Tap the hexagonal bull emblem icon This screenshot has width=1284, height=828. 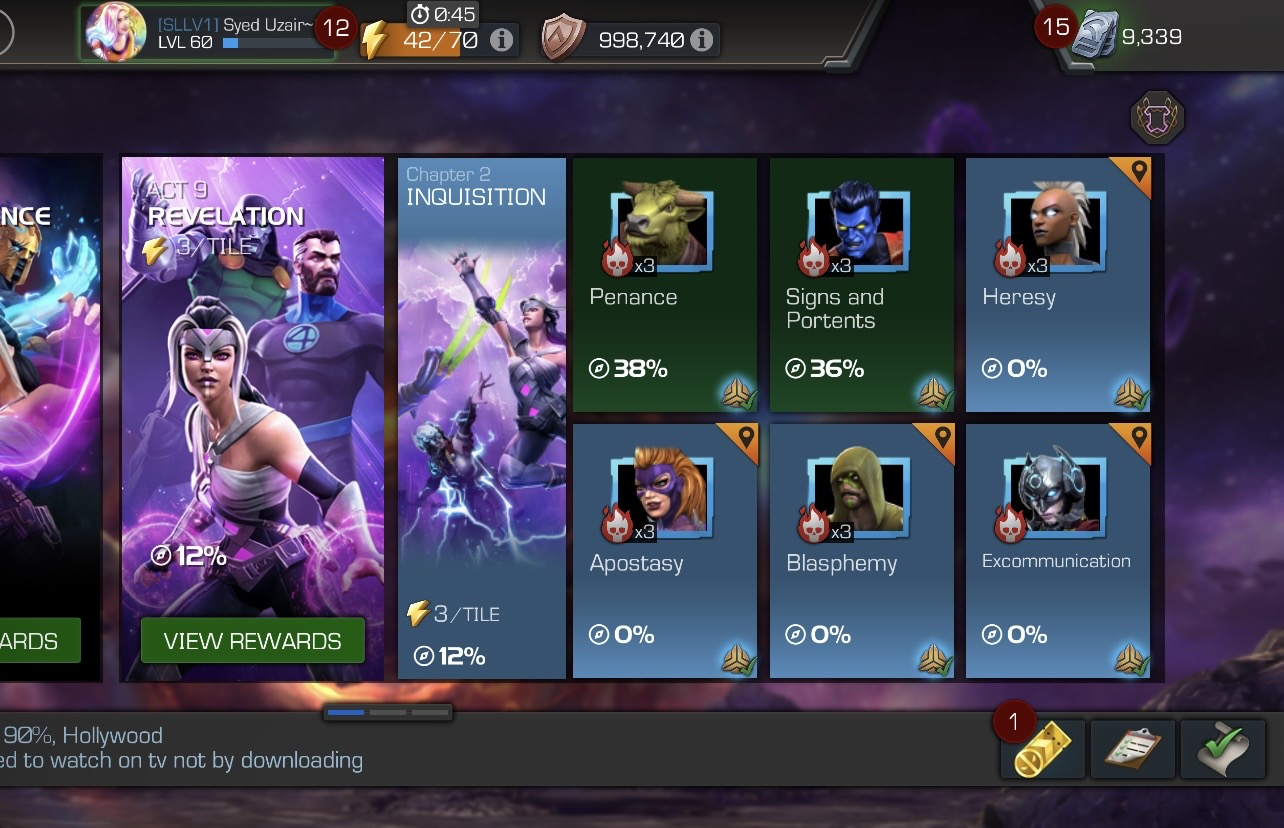click(1158, 119)
